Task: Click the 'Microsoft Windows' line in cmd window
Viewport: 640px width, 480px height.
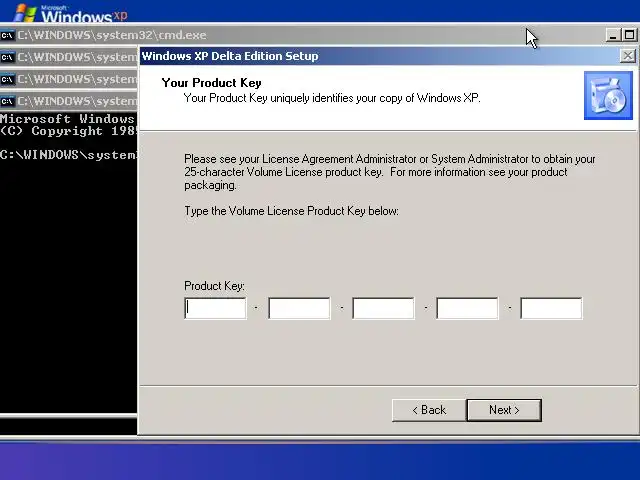Action: tap(67, 119)
